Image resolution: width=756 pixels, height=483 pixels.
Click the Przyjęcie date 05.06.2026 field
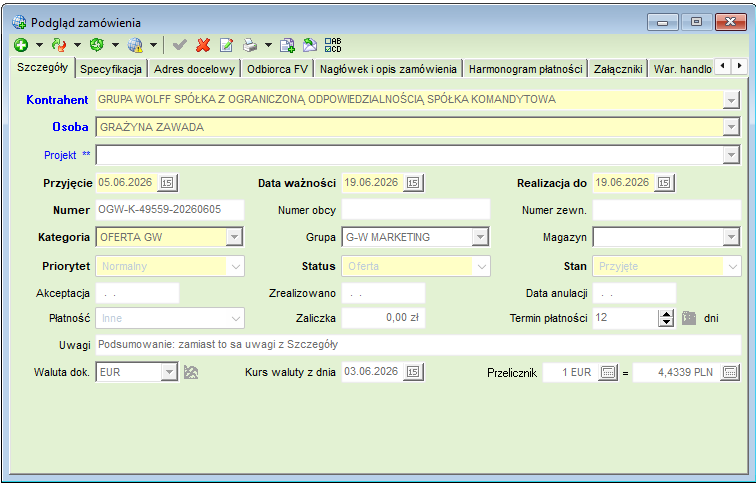click(x=126, y=183)
